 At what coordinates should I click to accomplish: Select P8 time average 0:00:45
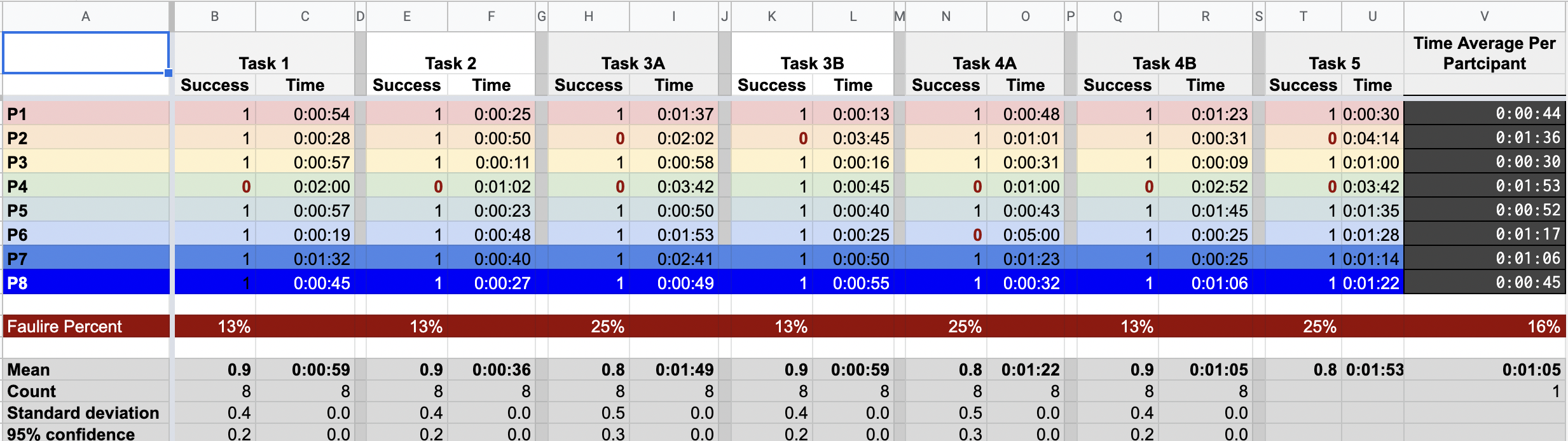coord(1484,283)
